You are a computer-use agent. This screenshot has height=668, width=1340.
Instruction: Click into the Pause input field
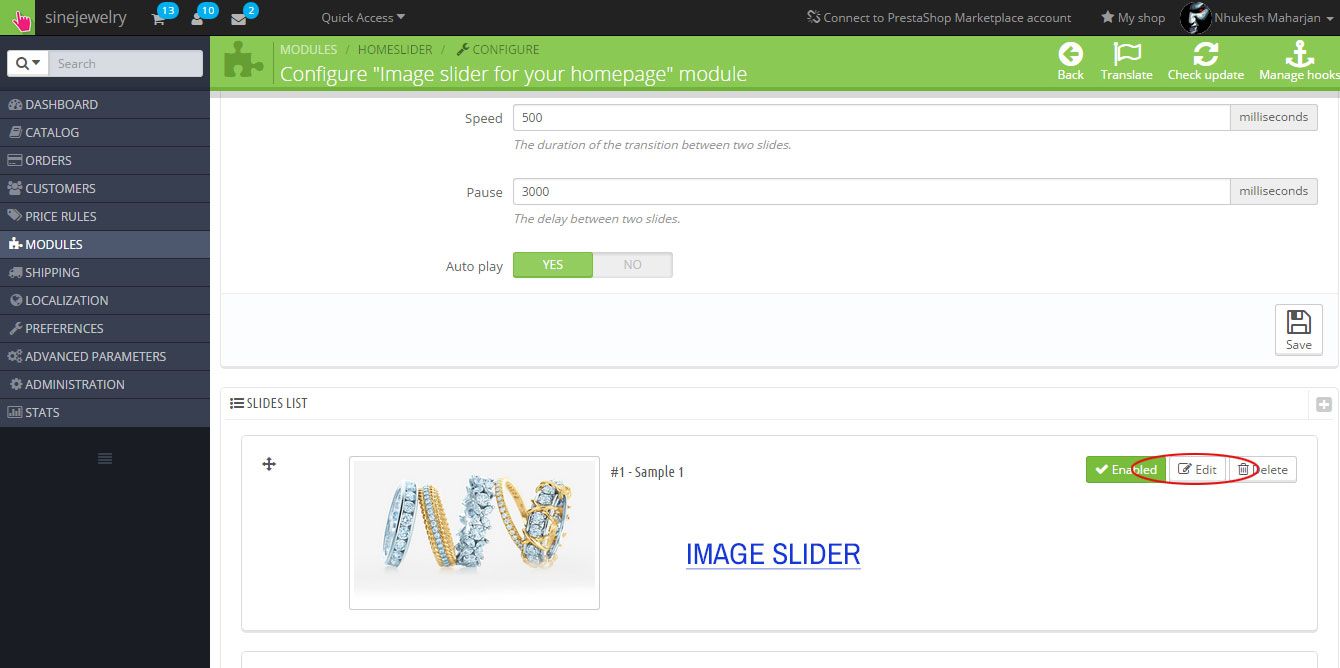(871, 191)
